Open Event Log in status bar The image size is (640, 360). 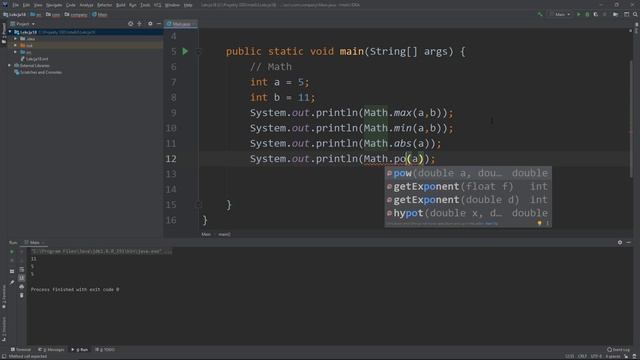(x=618, y=350)
